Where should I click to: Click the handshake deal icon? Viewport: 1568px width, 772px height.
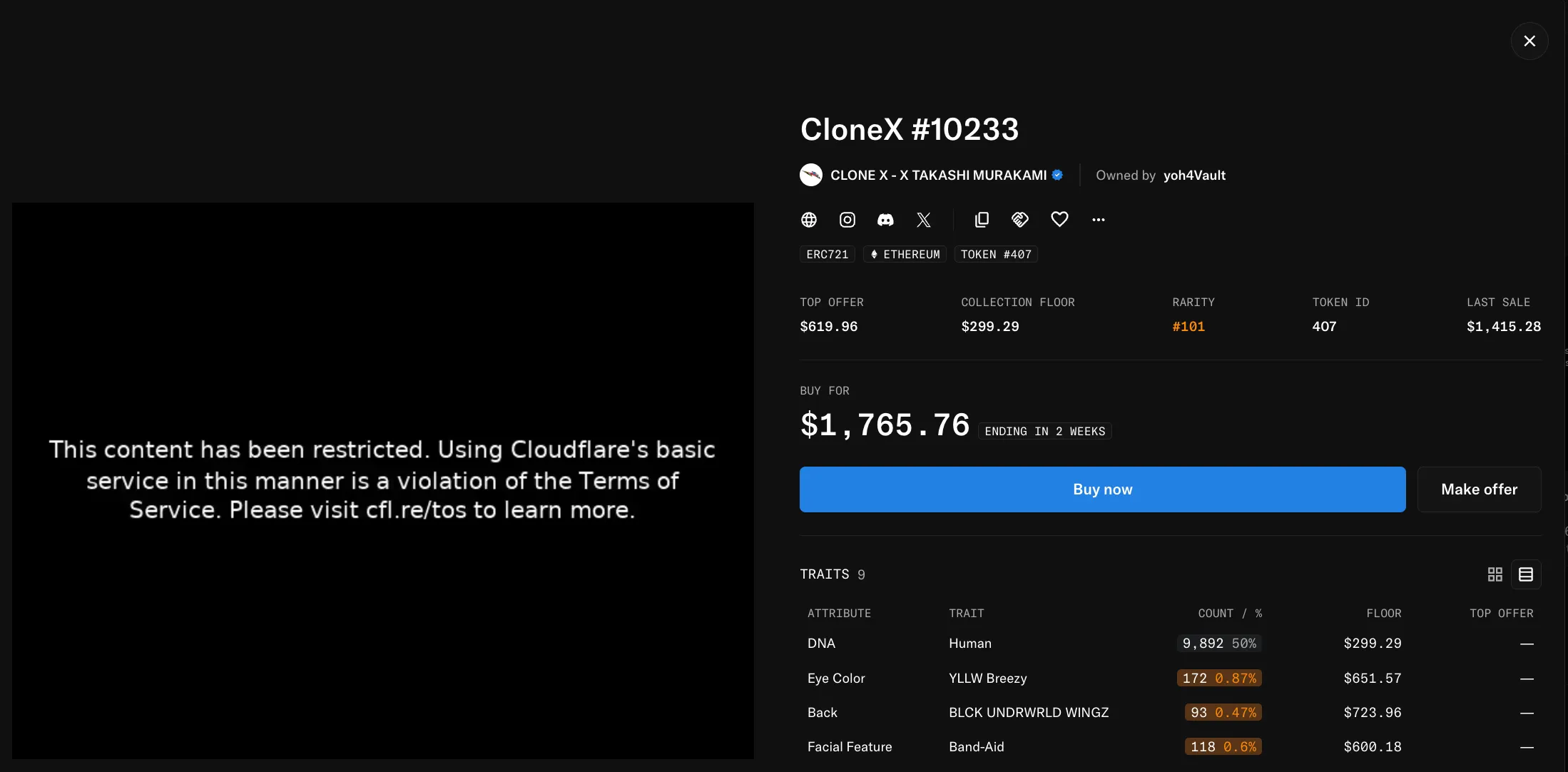pyautogui.click(x=1020, y=220)
